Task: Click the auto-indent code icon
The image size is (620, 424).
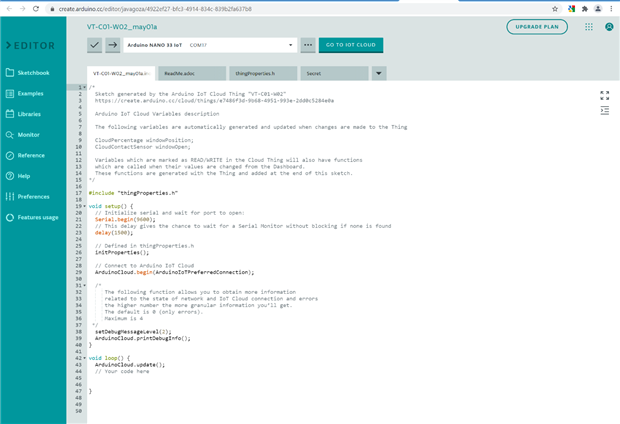Action: tap(605, 110)
